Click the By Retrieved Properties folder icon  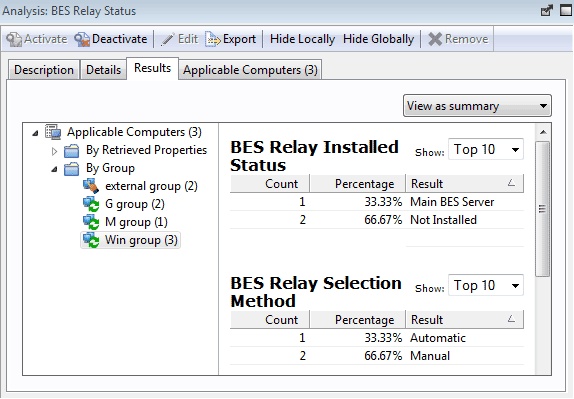pos(71,150)
